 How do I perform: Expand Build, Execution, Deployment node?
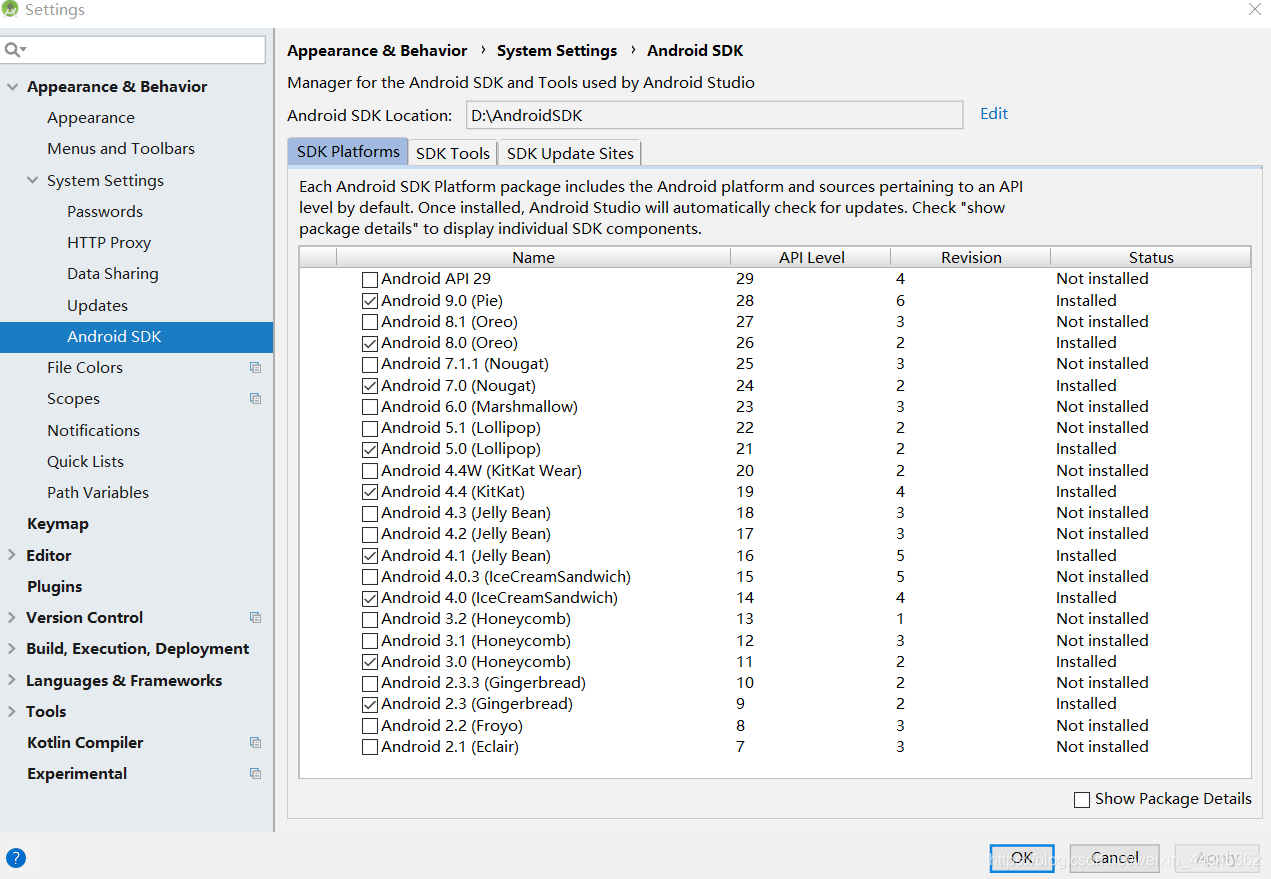(x=12, y=649)
